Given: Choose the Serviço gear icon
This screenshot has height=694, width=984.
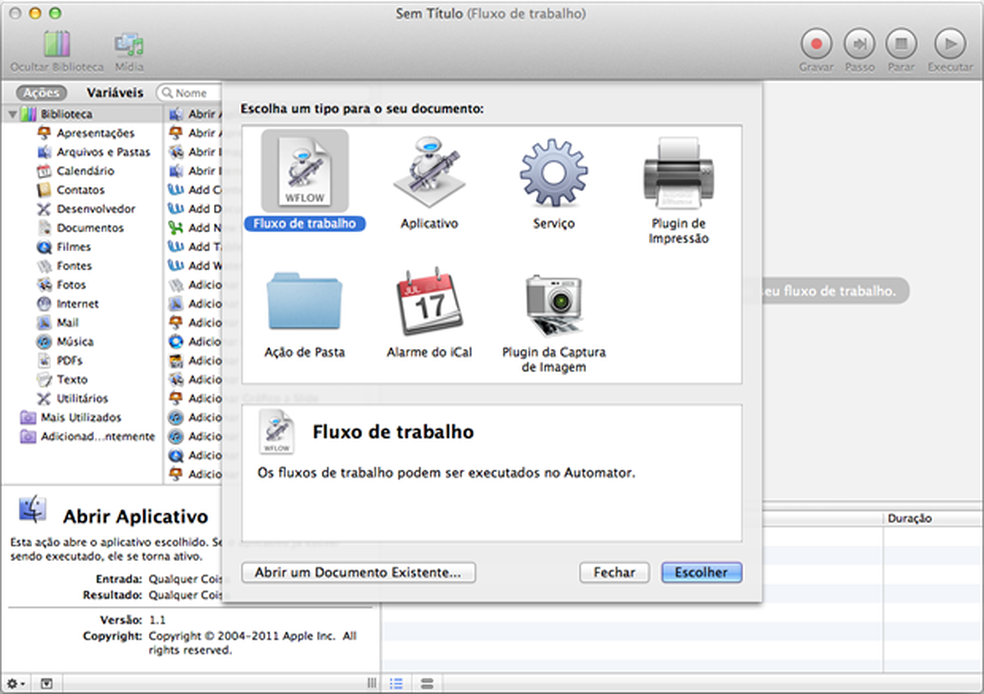Looking at the screenshot, I should coord(552,172).
